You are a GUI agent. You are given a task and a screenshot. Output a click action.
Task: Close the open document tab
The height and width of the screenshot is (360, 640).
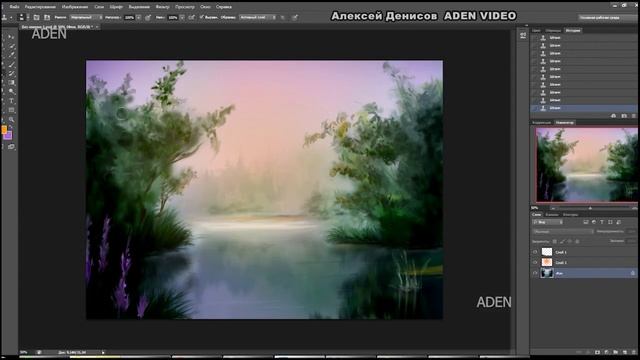pyautogui.click(x=97, y=27)
